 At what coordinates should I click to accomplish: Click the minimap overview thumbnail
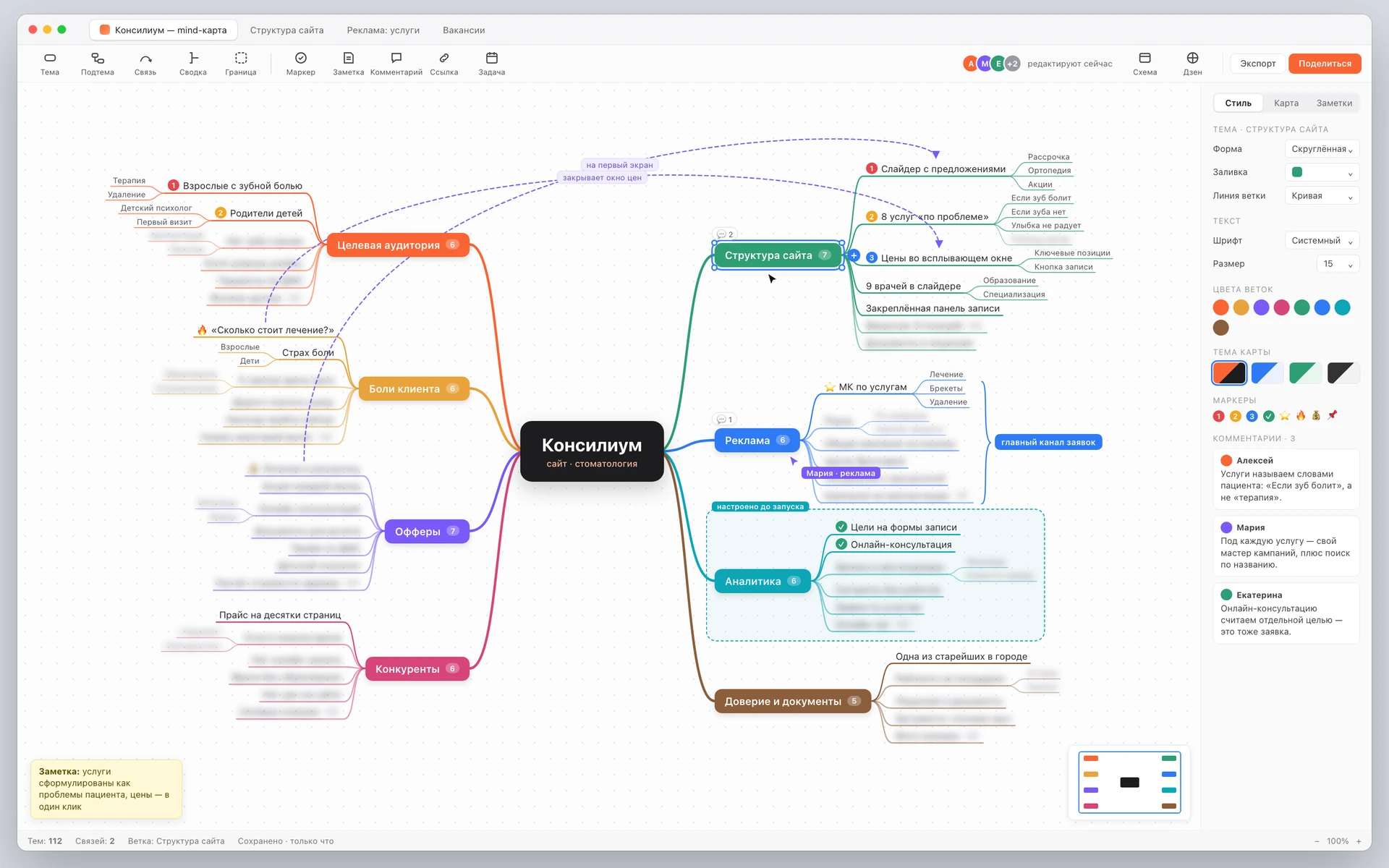coord(1129,783)
